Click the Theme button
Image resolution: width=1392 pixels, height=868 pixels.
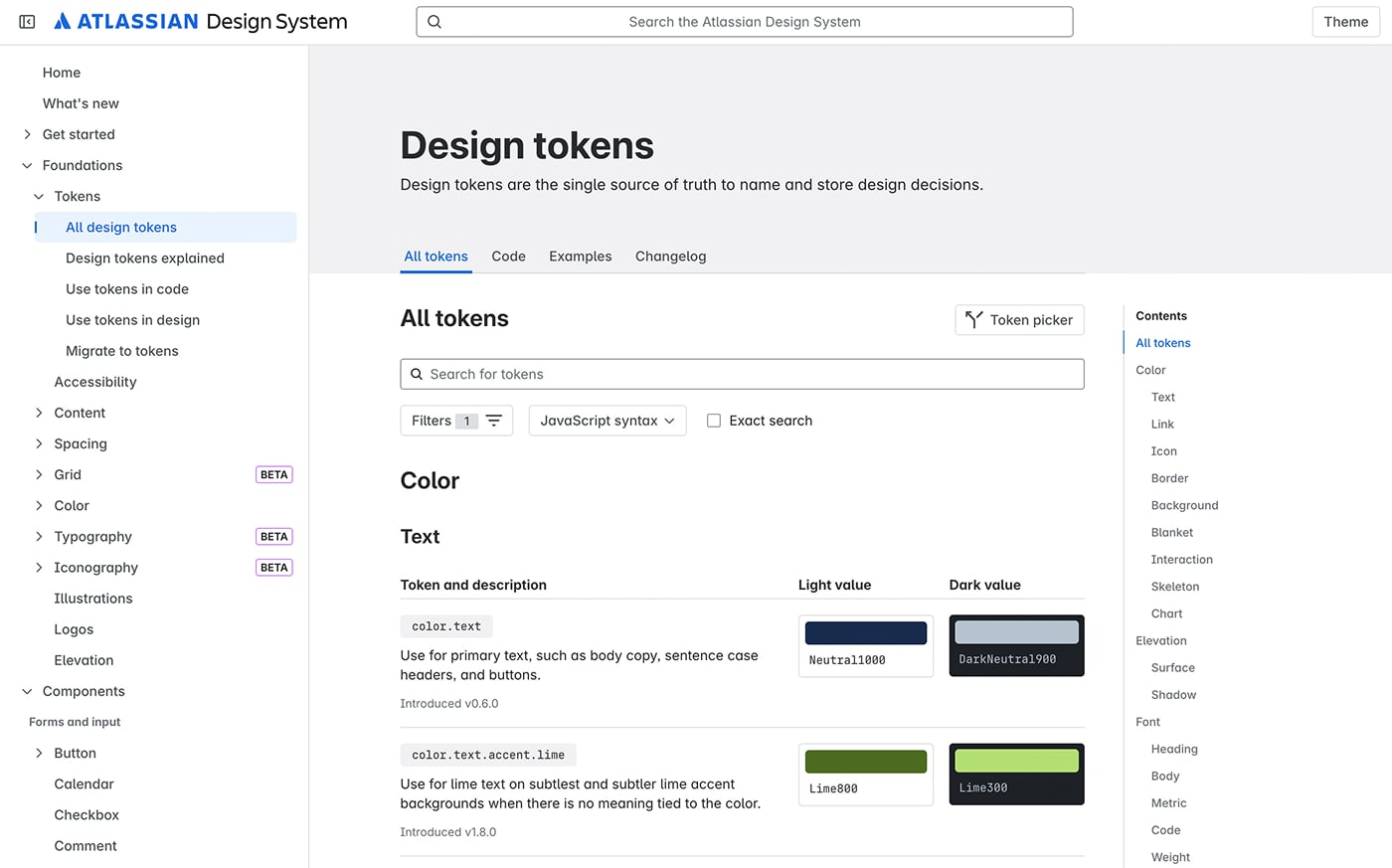point(1345,21)
